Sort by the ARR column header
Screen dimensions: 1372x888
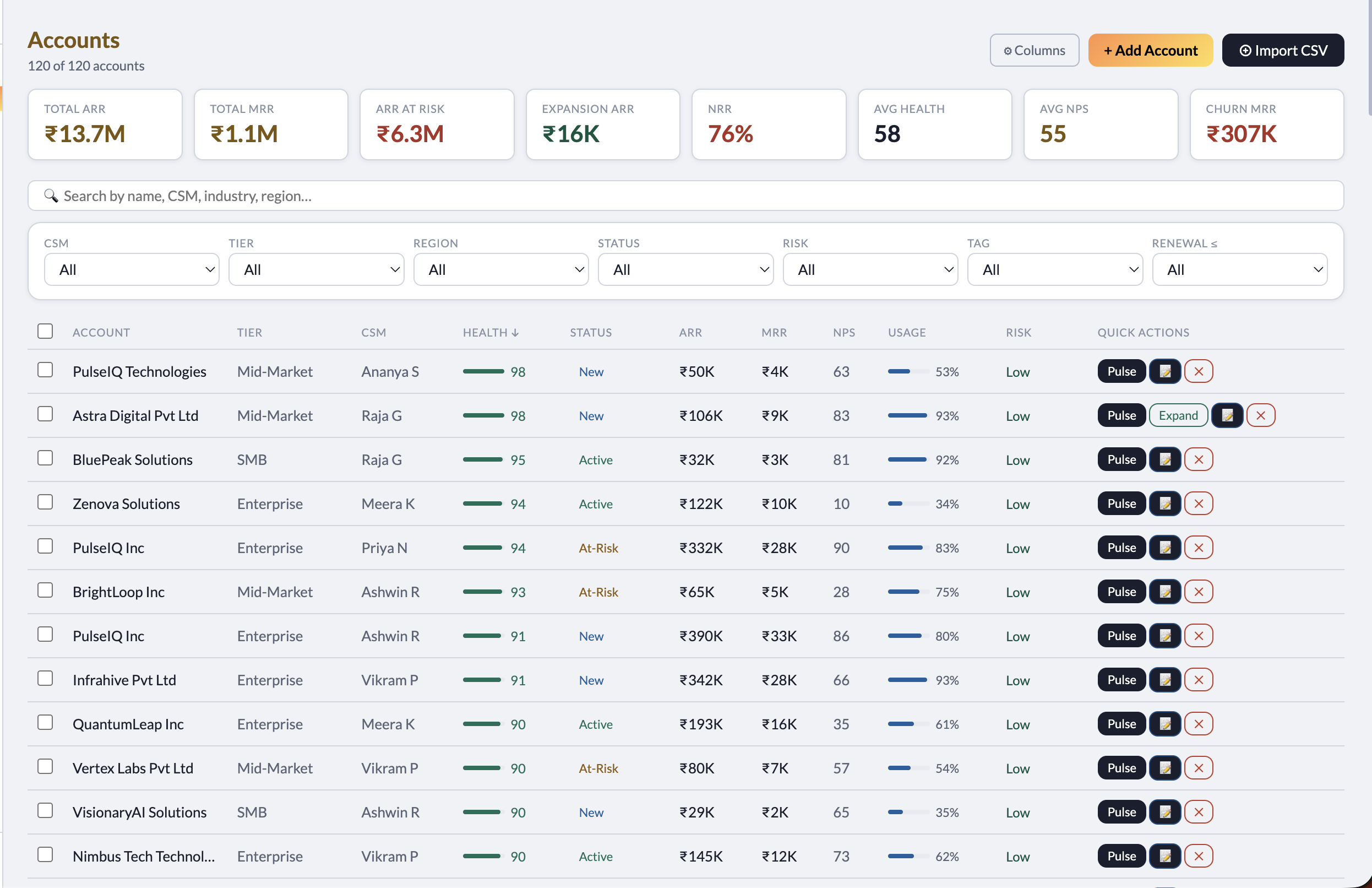[x=690, y=333]
